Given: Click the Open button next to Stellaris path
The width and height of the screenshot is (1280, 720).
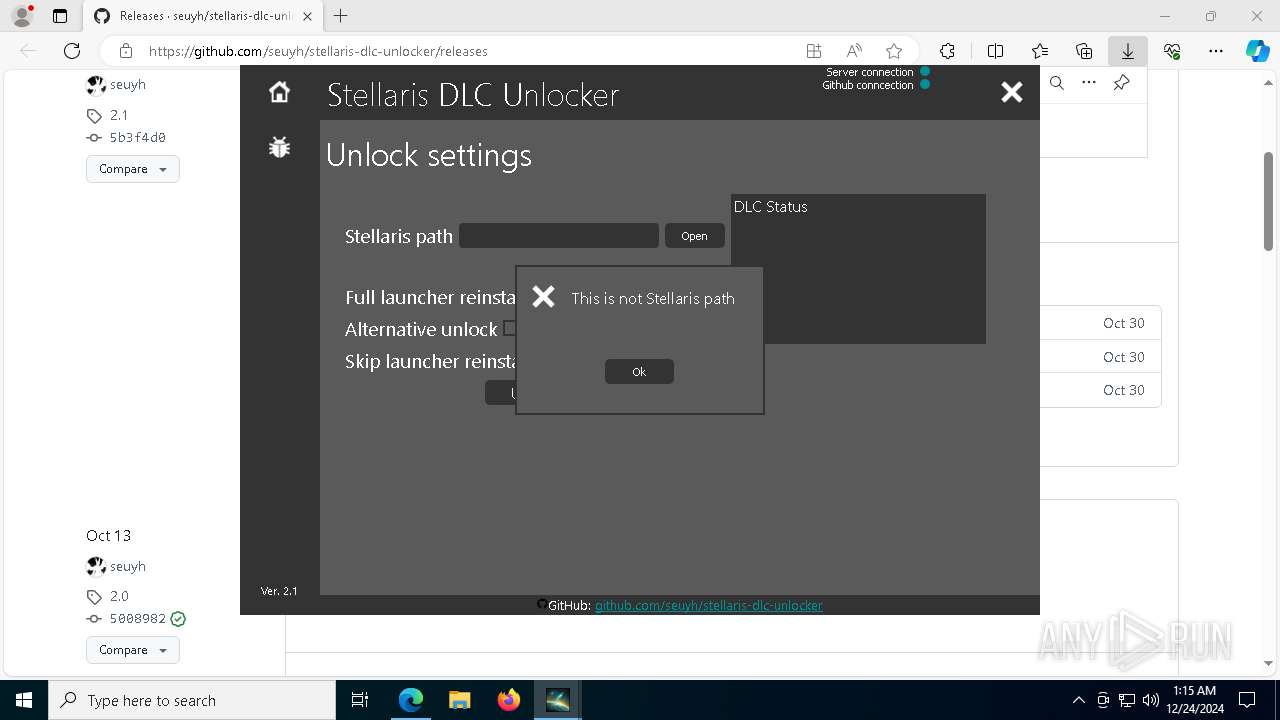Looking at the screenshot, I should tap(694, 236).
